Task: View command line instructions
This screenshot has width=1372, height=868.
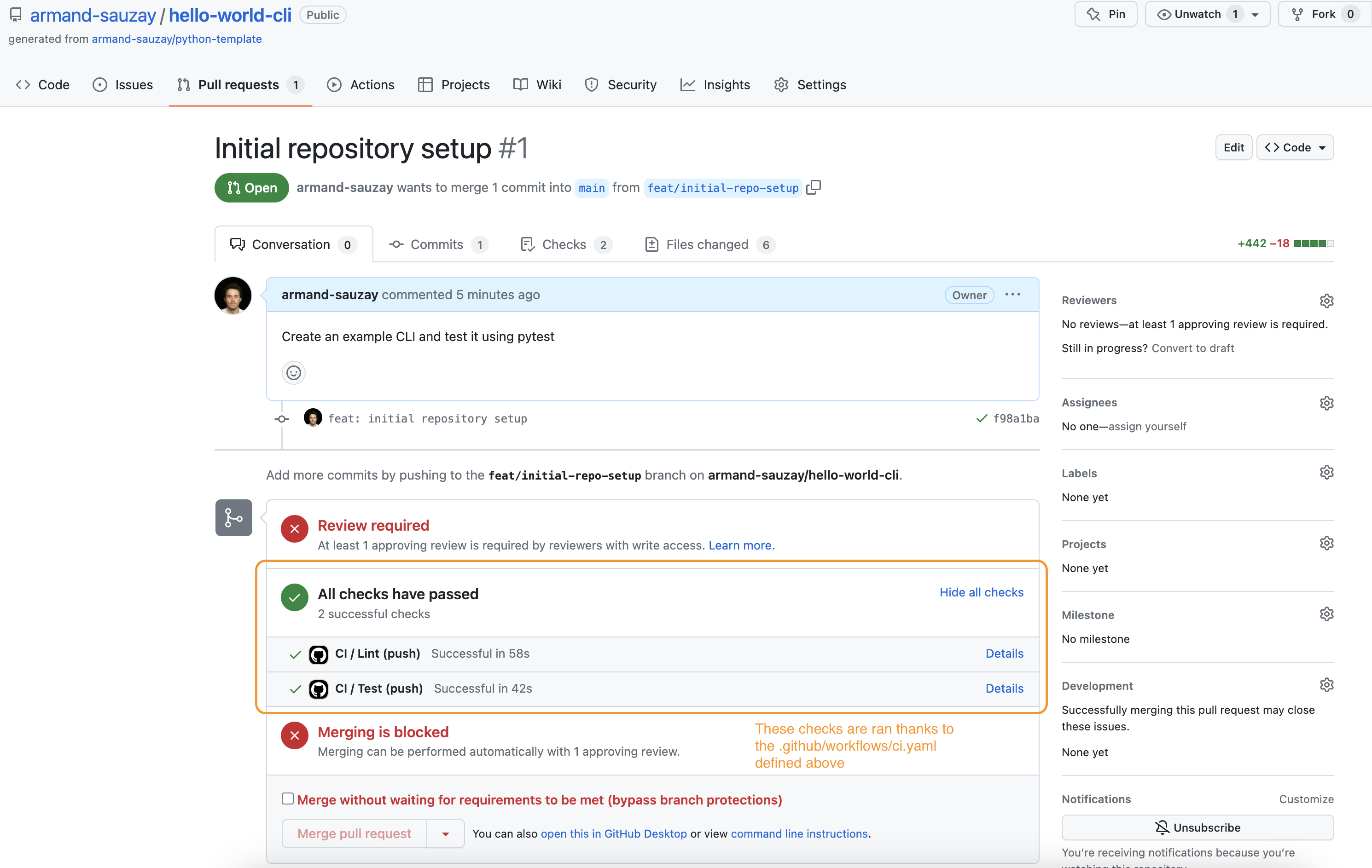Action: [799, 834]
